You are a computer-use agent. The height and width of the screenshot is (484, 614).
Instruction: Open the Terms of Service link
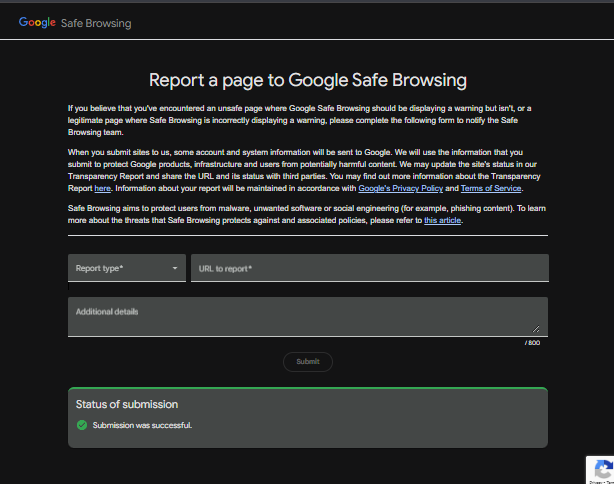coord(491,188)
